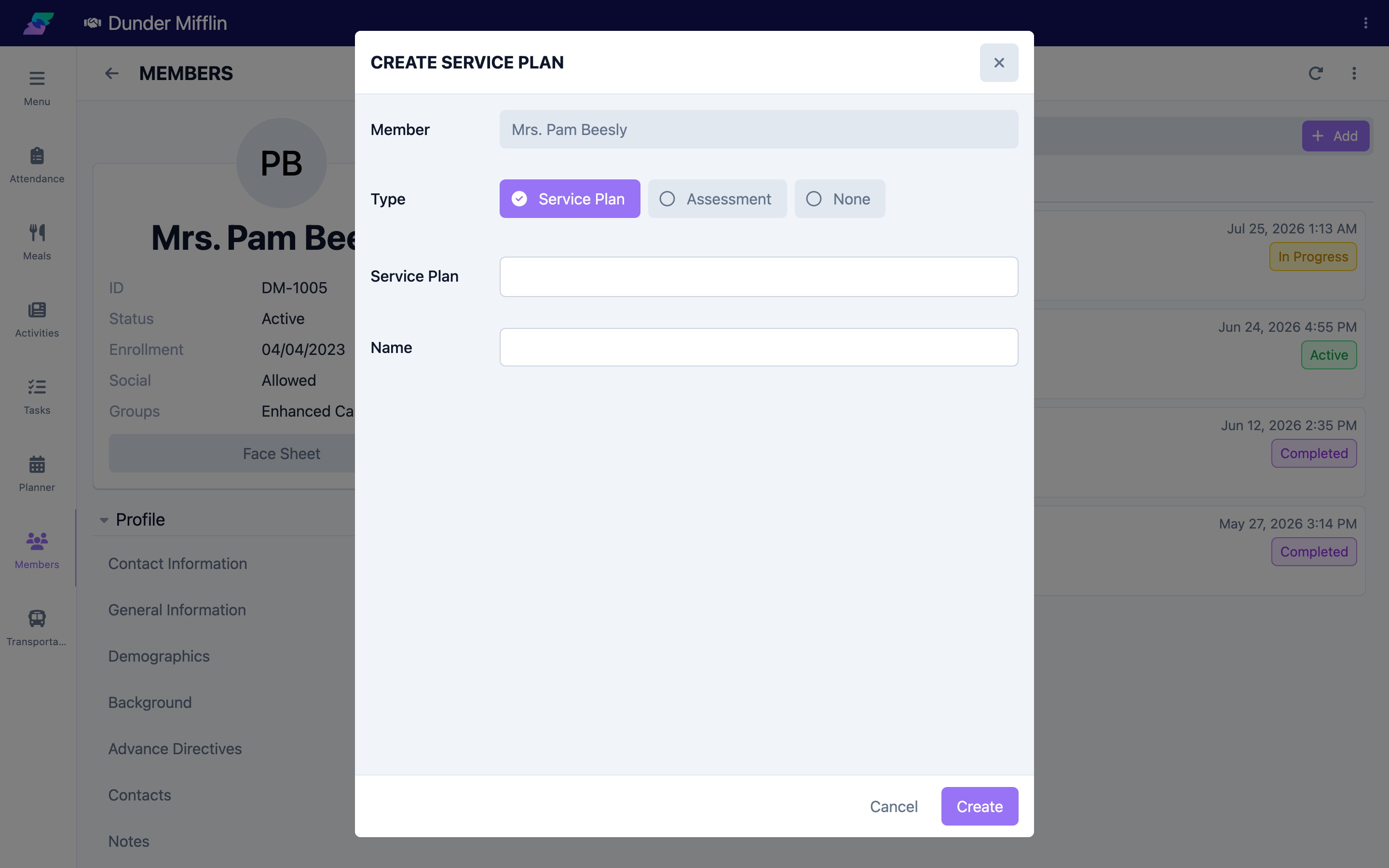Screen dimensions: 1389x868
Task: Select the Service Plan type option
Action: click(570, 199)
